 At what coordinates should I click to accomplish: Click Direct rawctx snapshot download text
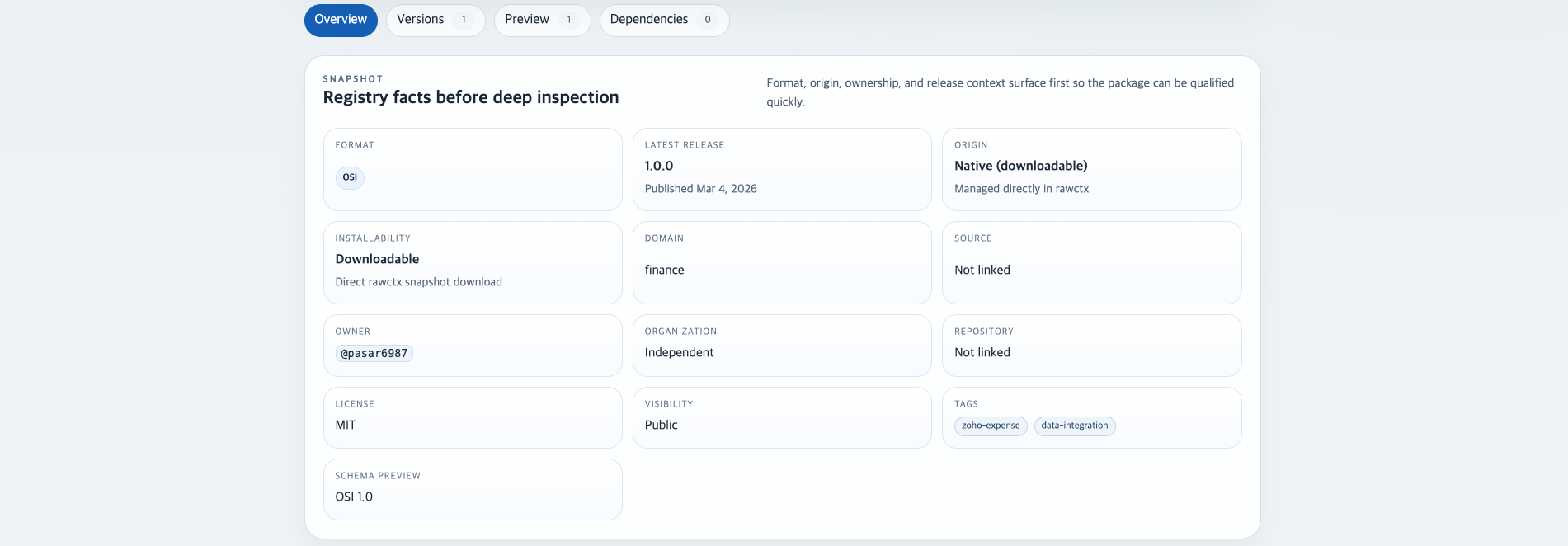(x=419, y=282)
